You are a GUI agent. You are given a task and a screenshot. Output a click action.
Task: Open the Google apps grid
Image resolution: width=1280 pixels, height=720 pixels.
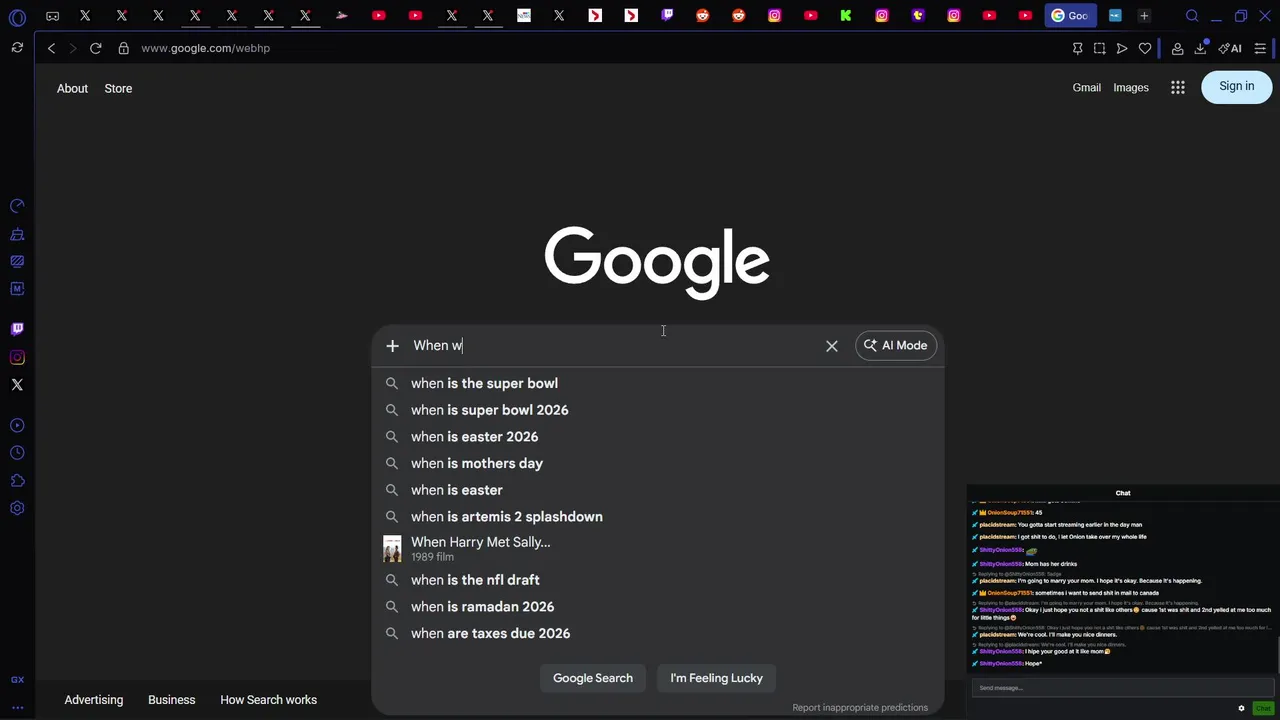point(1178,88)
